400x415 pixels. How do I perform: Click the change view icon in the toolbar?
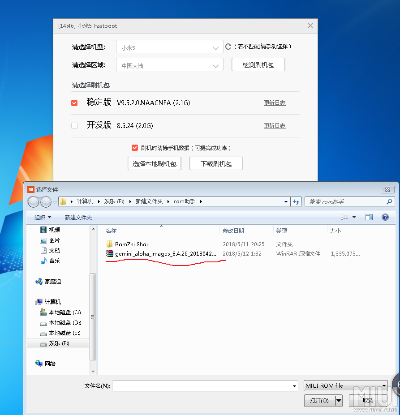tap(344, 217)
